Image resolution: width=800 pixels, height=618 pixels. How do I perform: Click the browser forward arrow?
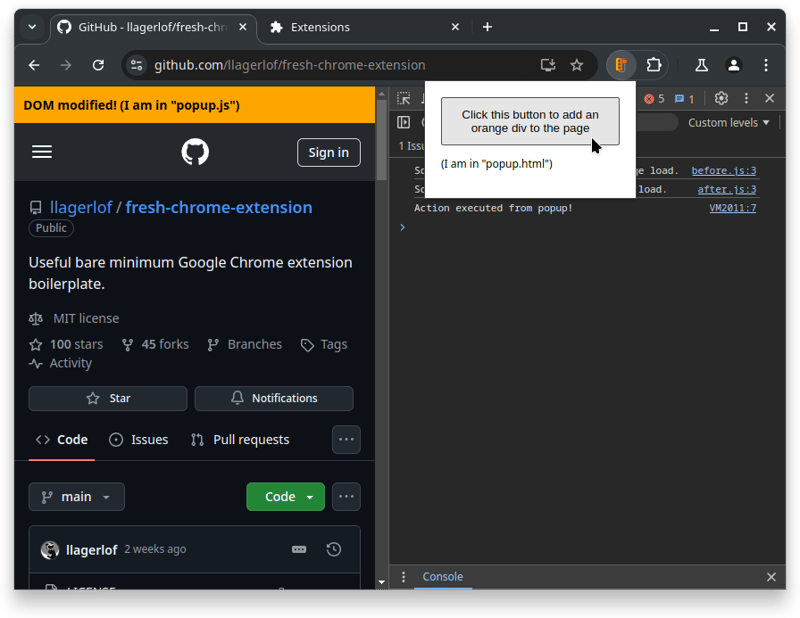click(x=66, y=65)
